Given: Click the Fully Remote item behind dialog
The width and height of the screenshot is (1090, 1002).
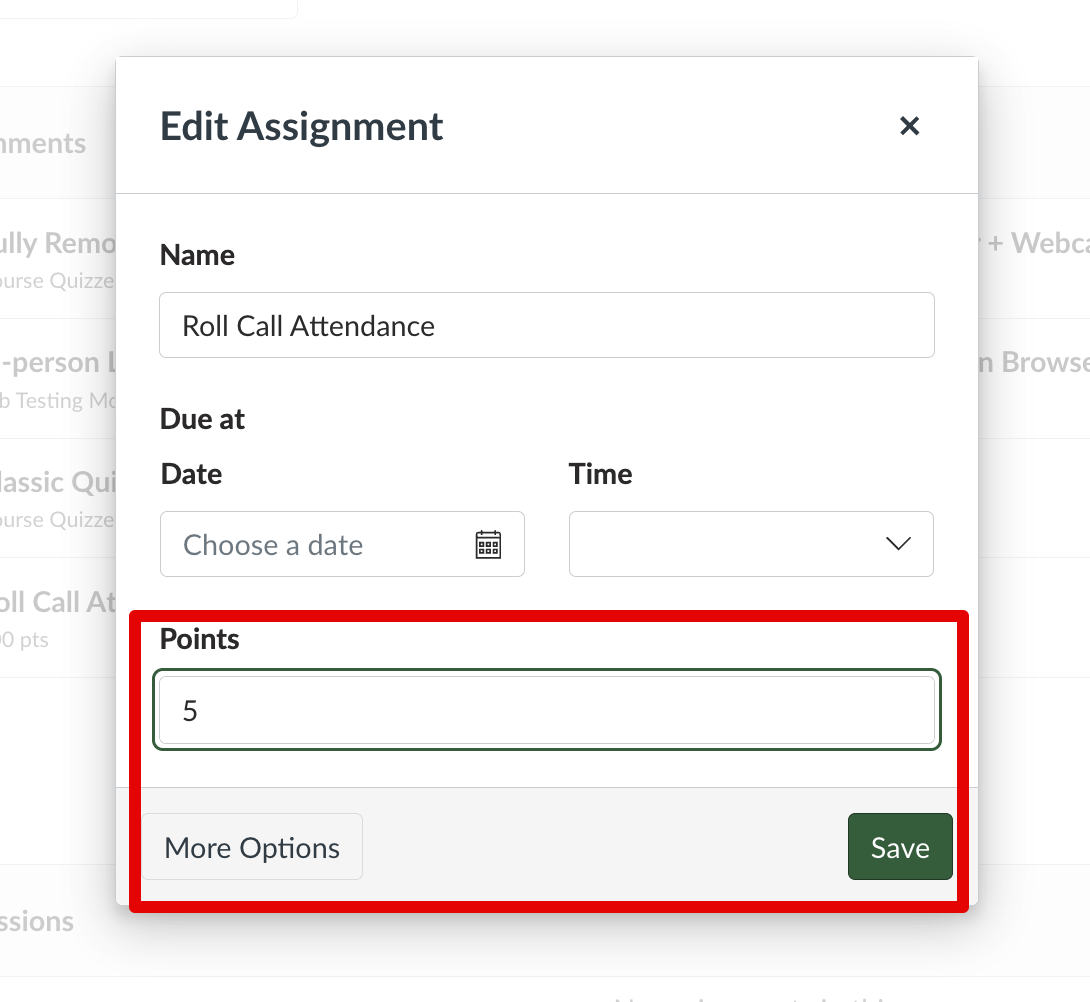Looking at the screenshot, I should point(58,243).
